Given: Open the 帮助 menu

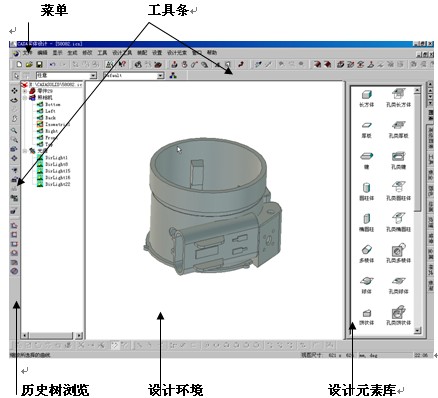Looking at the screenshot, I should [x=212, y=53].
